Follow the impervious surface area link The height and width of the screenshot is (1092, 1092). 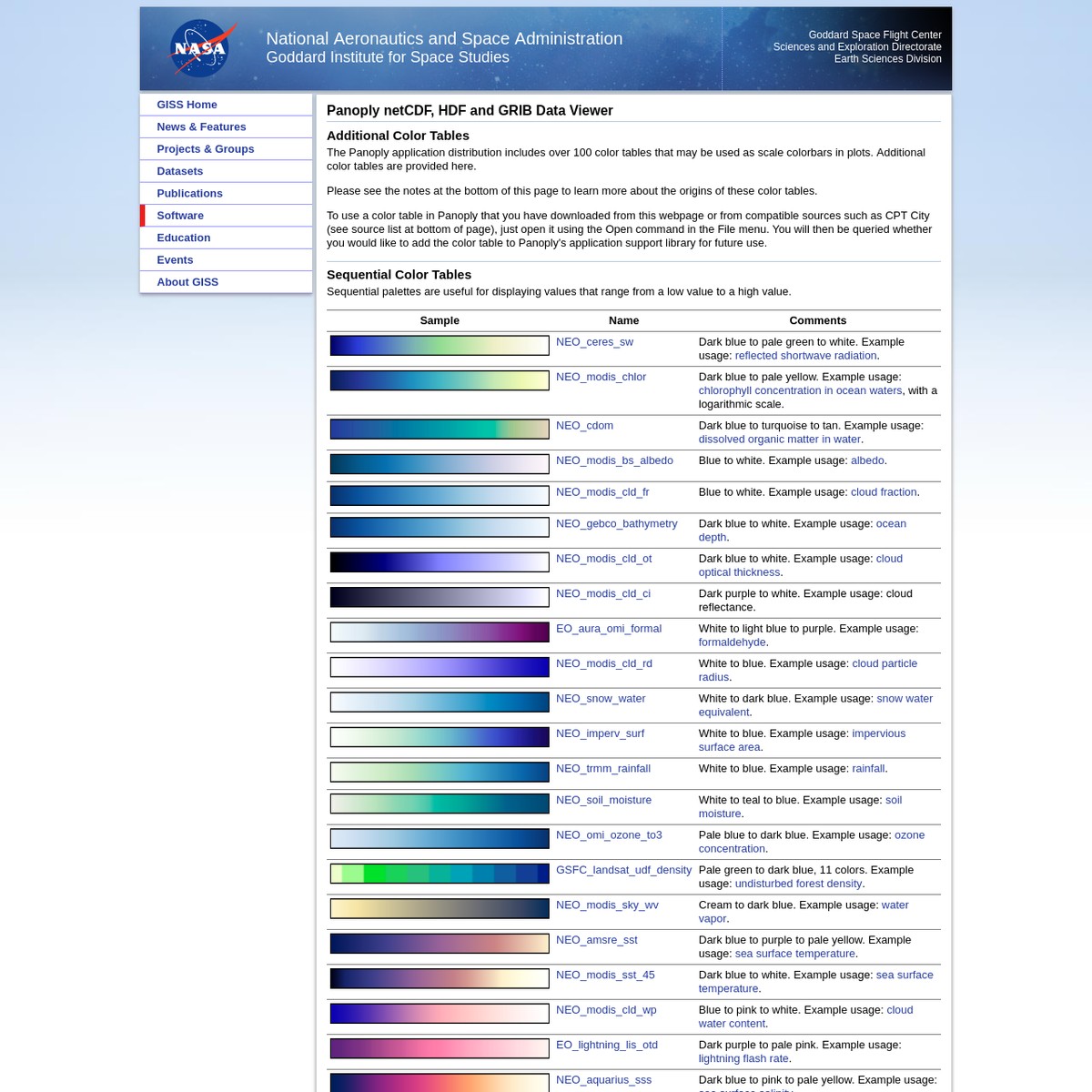tap(802, 741)
